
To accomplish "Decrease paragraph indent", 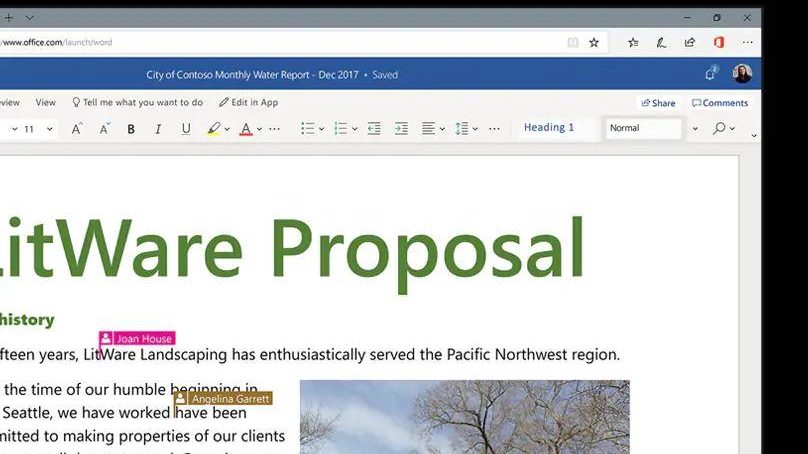I will coord(374,128).
